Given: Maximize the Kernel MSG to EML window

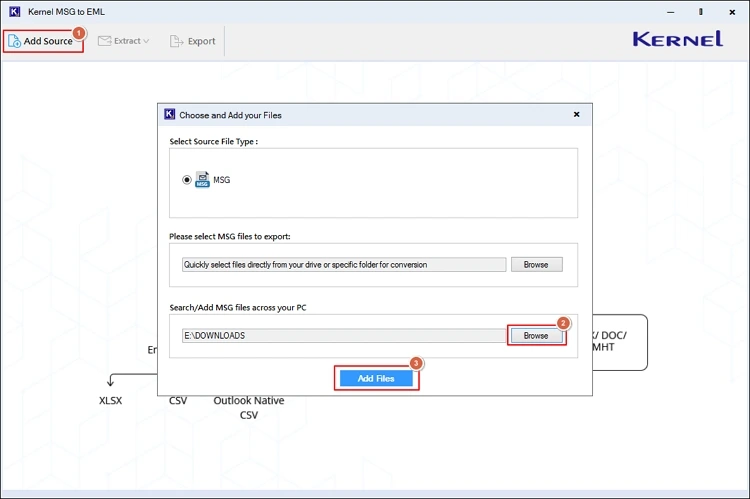Looking at the screenshot, I should tap(701, 12).
